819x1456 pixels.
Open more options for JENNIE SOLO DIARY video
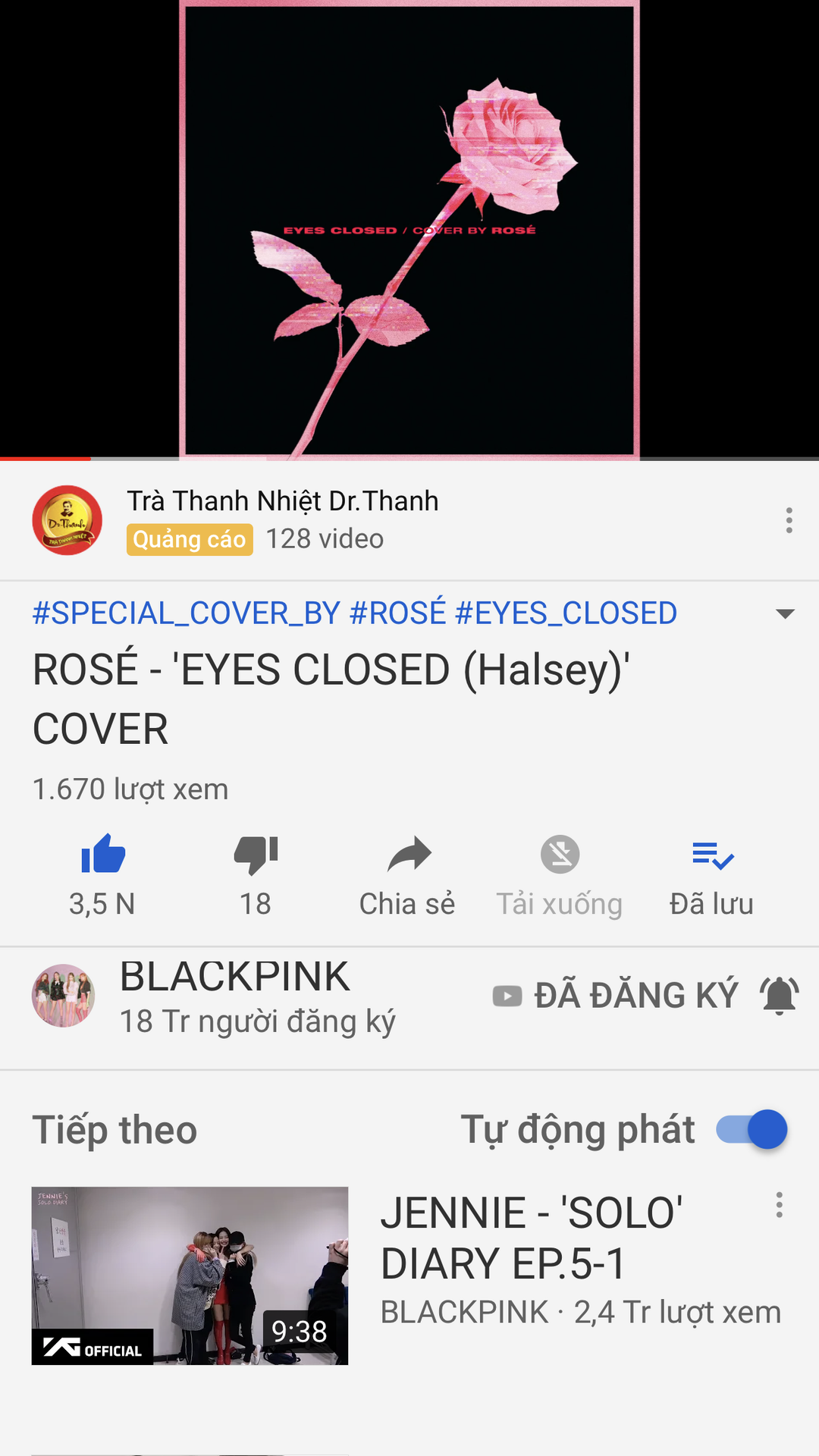pyautogui.click(x=779, y=1205)
